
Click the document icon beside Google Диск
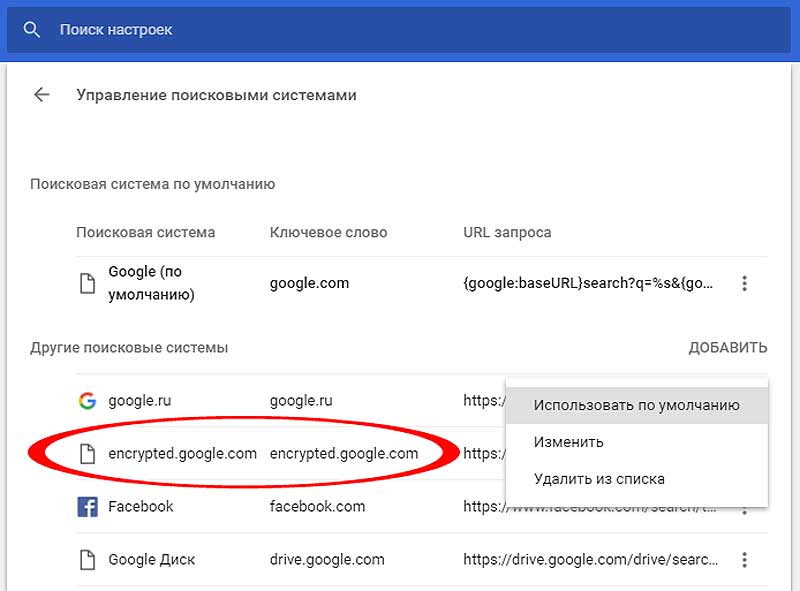(87, 560)
